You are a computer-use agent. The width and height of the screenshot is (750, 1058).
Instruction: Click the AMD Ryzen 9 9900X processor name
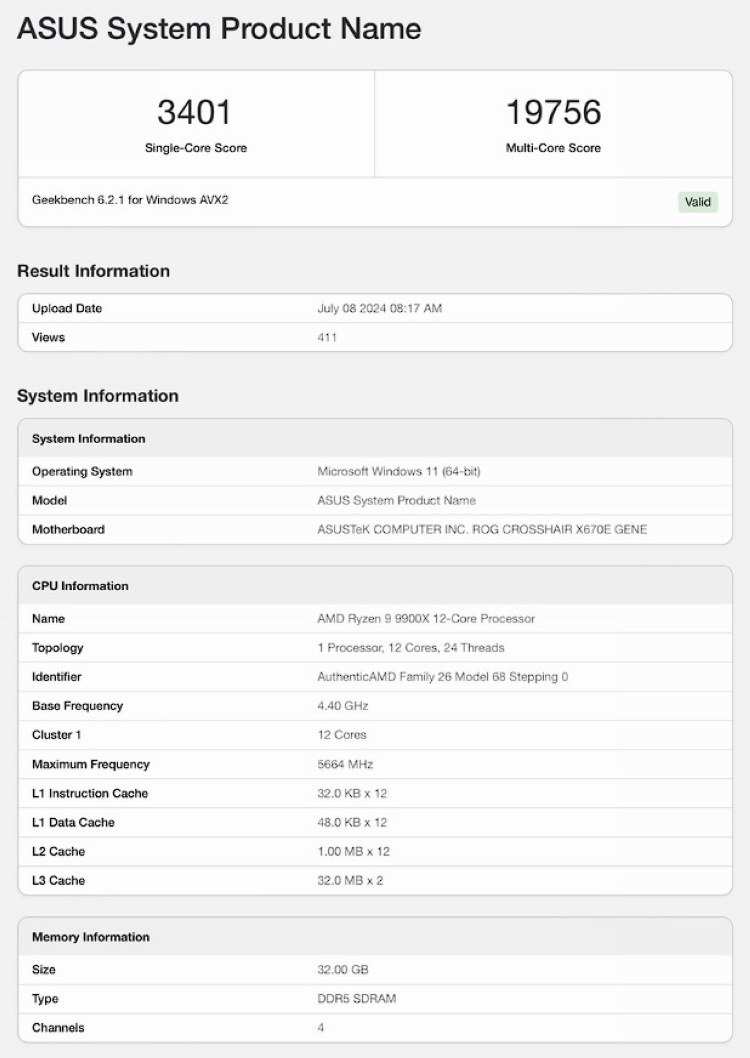tap(426, 619)
